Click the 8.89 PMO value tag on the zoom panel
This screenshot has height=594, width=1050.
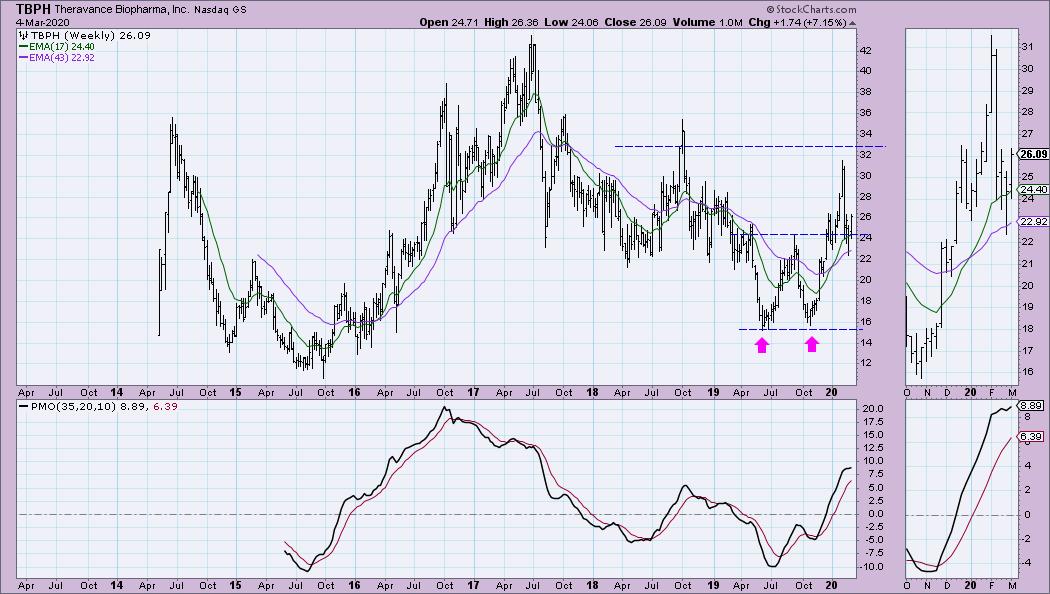pos(1031,406)
